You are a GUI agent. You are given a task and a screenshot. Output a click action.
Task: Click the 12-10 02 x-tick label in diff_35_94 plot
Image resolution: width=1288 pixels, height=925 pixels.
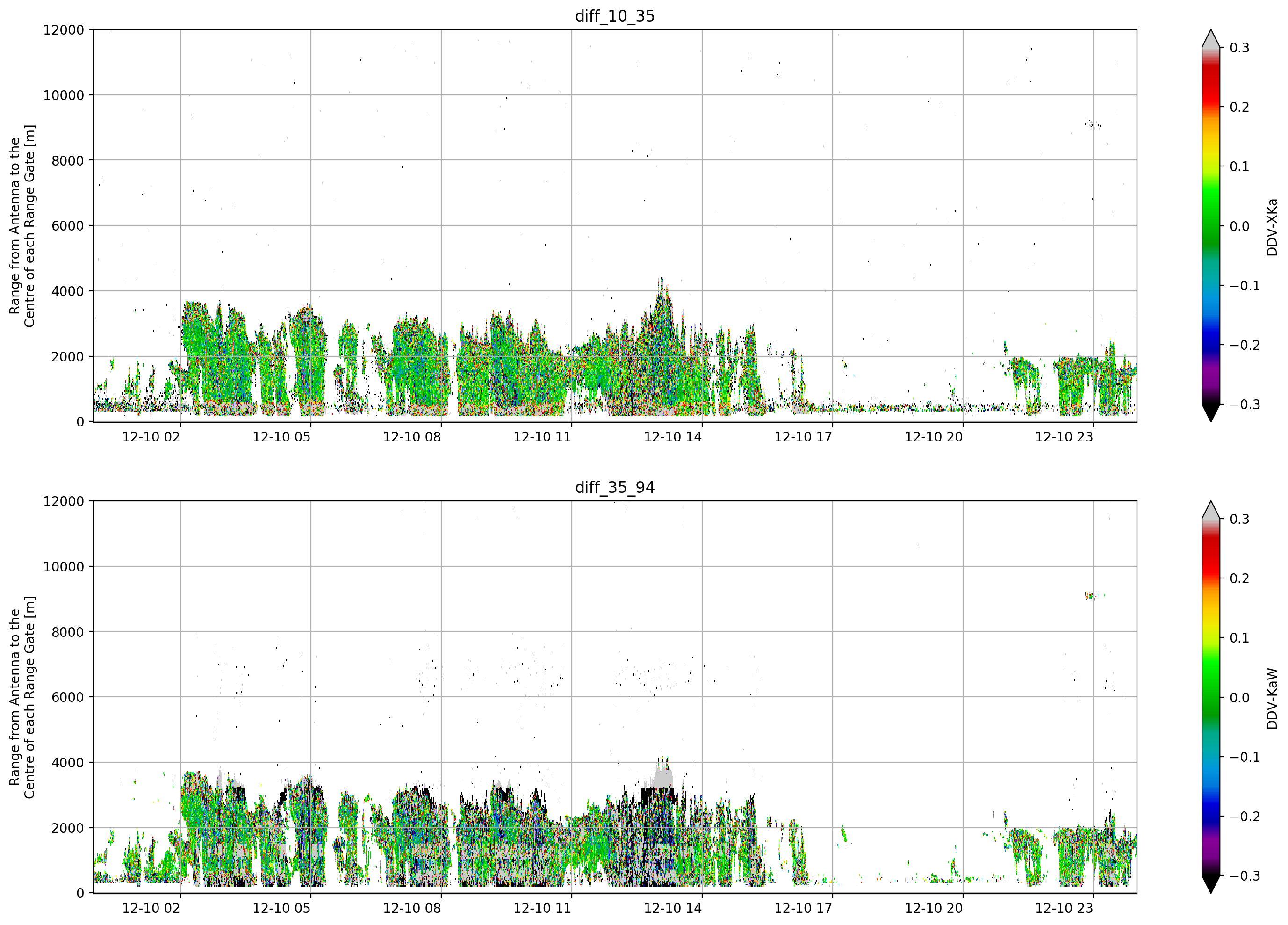point(151,908)
